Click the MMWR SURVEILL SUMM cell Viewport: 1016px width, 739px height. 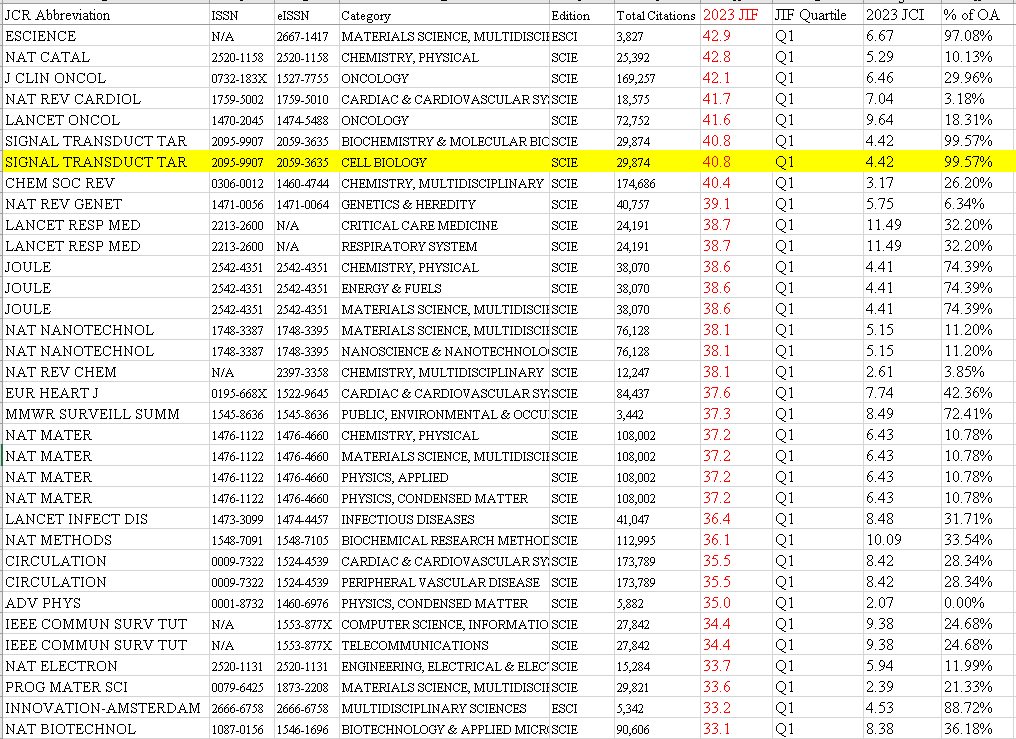(92, 414)
